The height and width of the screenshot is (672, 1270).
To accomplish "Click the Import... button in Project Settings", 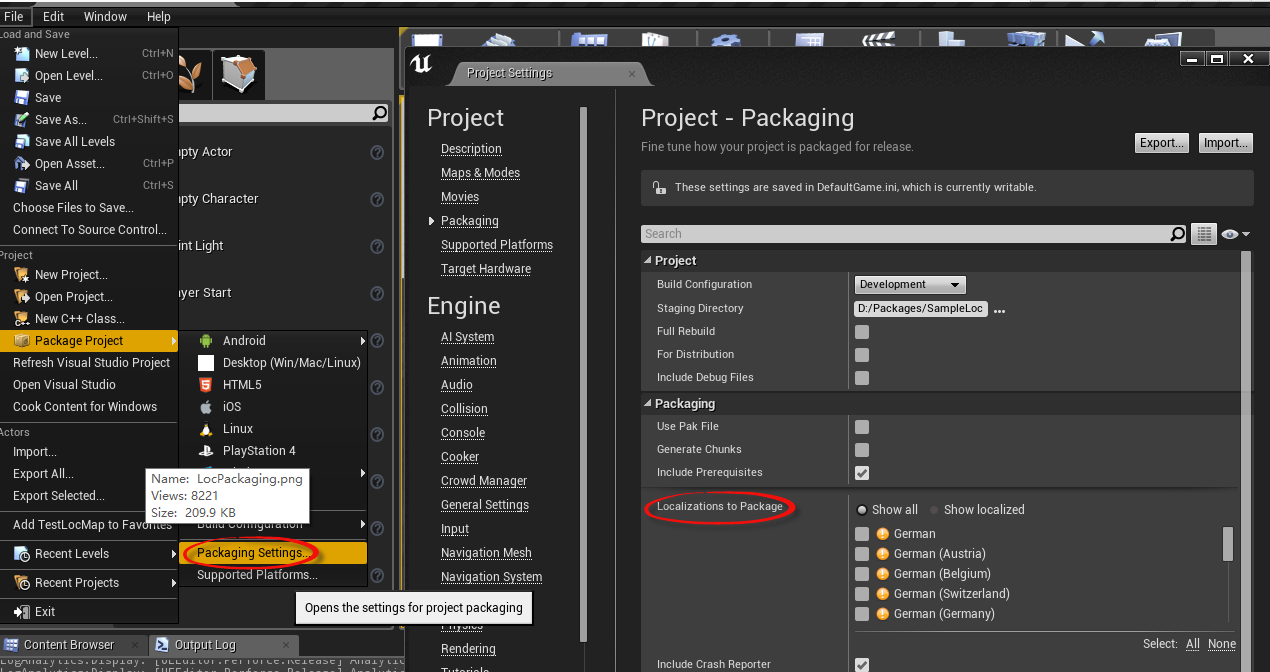I will 1226,143.
